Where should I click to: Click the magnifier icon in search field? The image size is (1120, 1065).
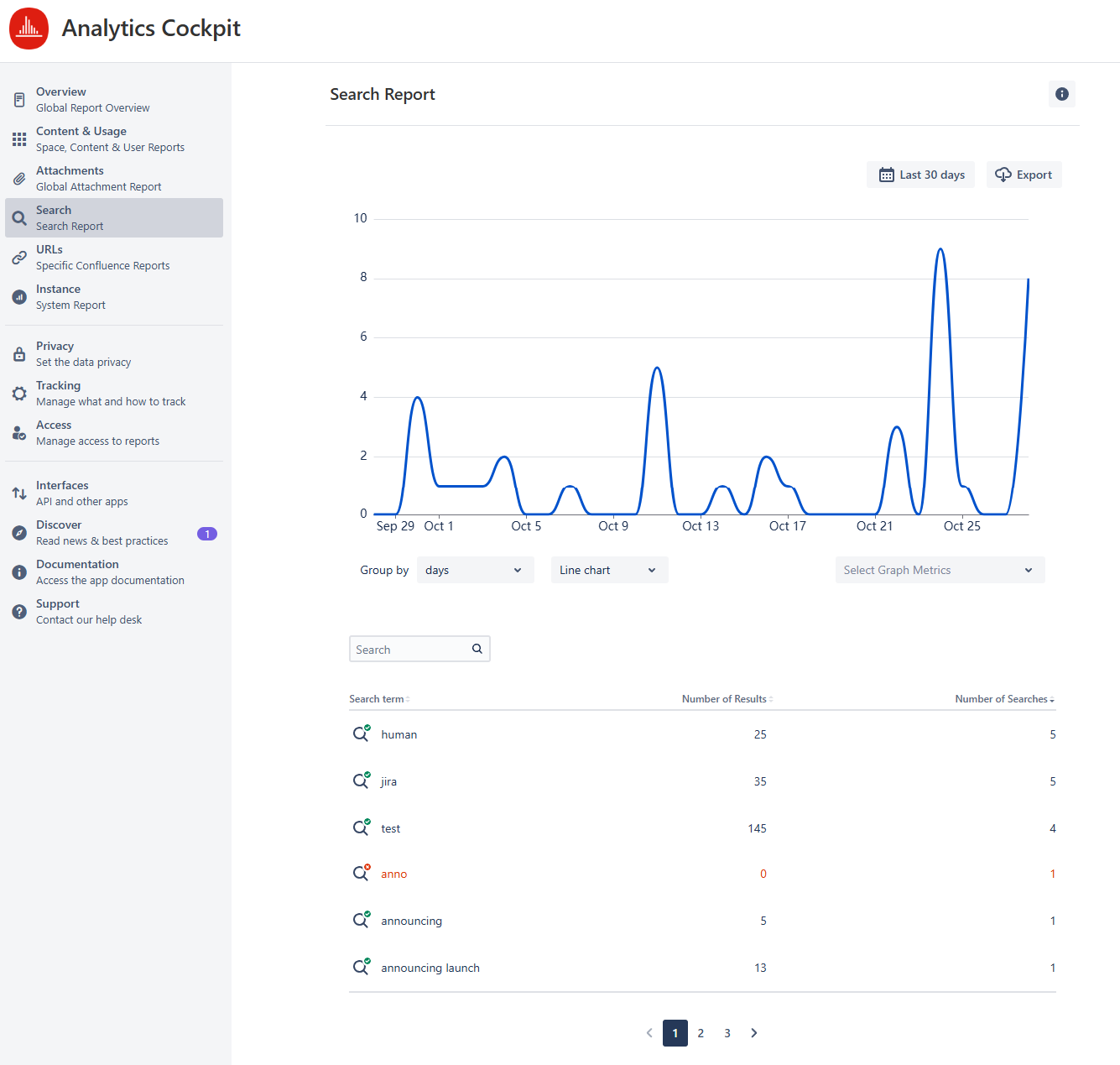477,649
